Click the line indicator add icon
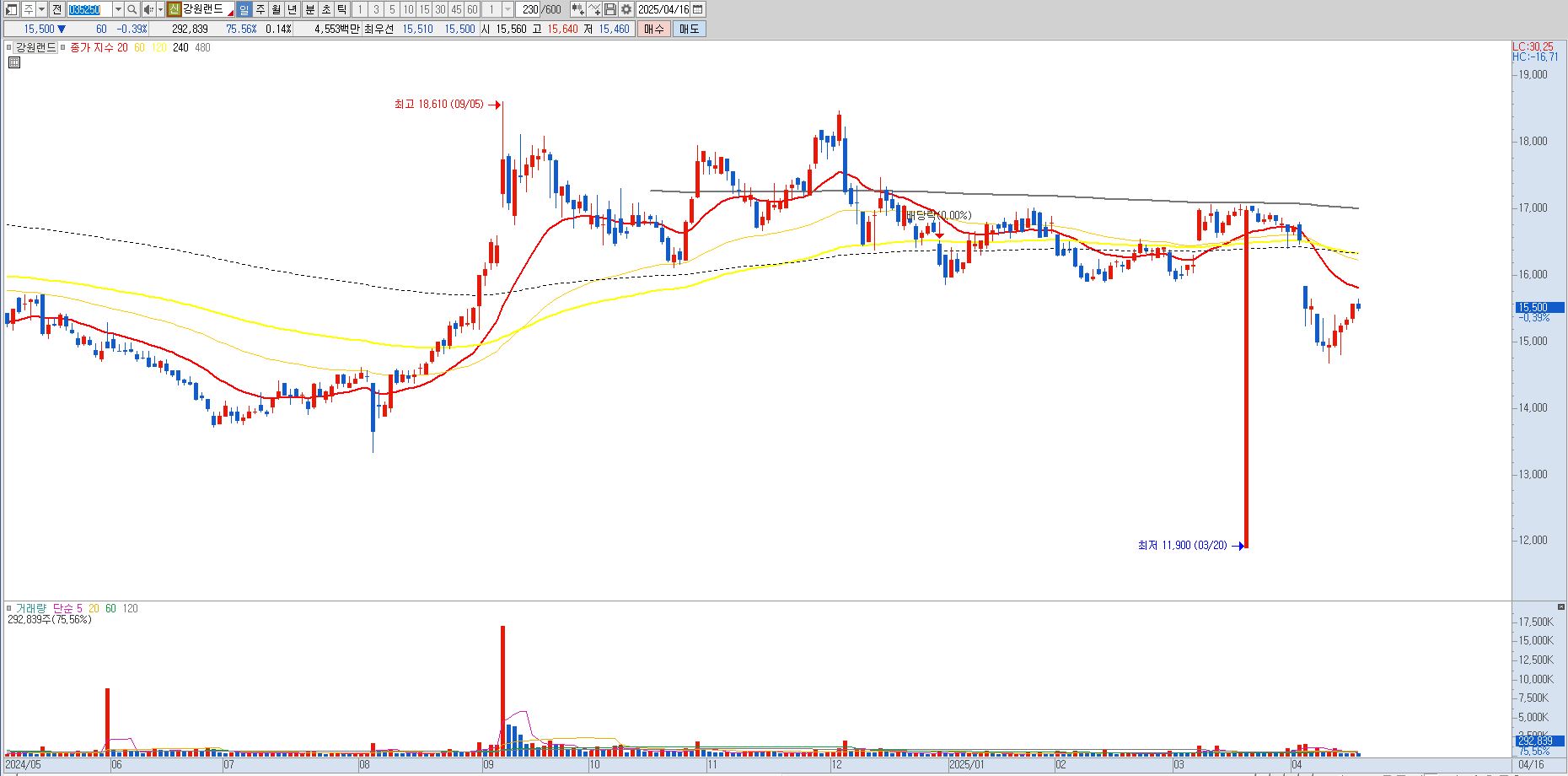Screen dimensions: 1568x776 tap(593, 9)
